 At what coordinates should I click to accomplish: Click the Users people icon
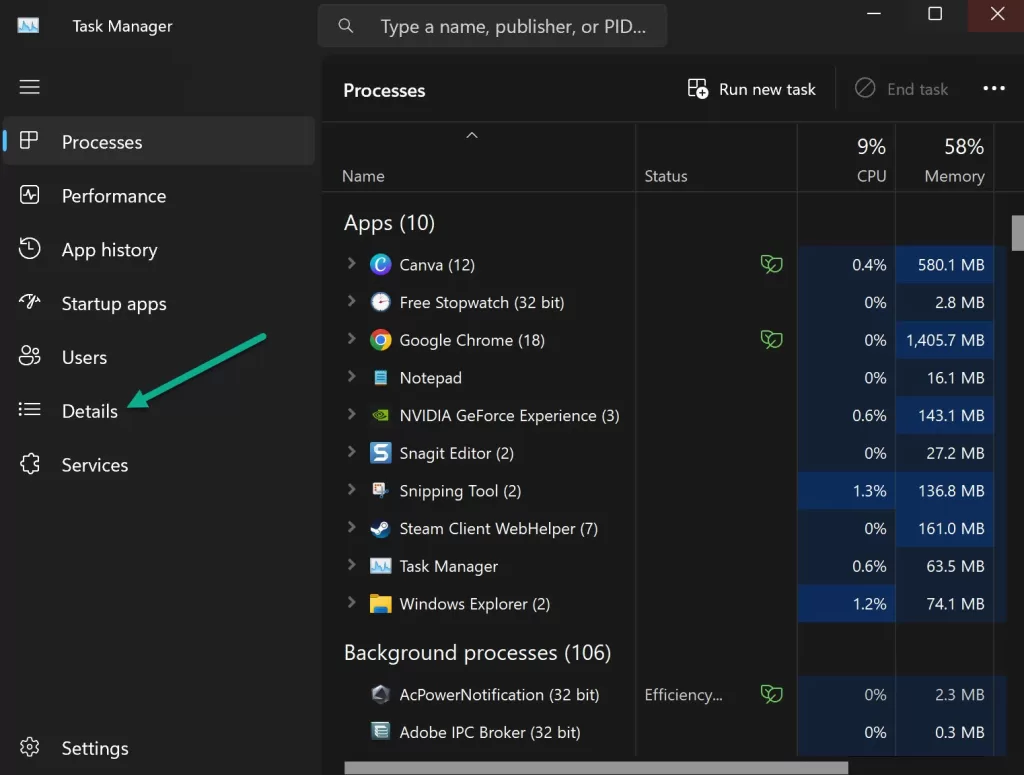pos(29,356)
